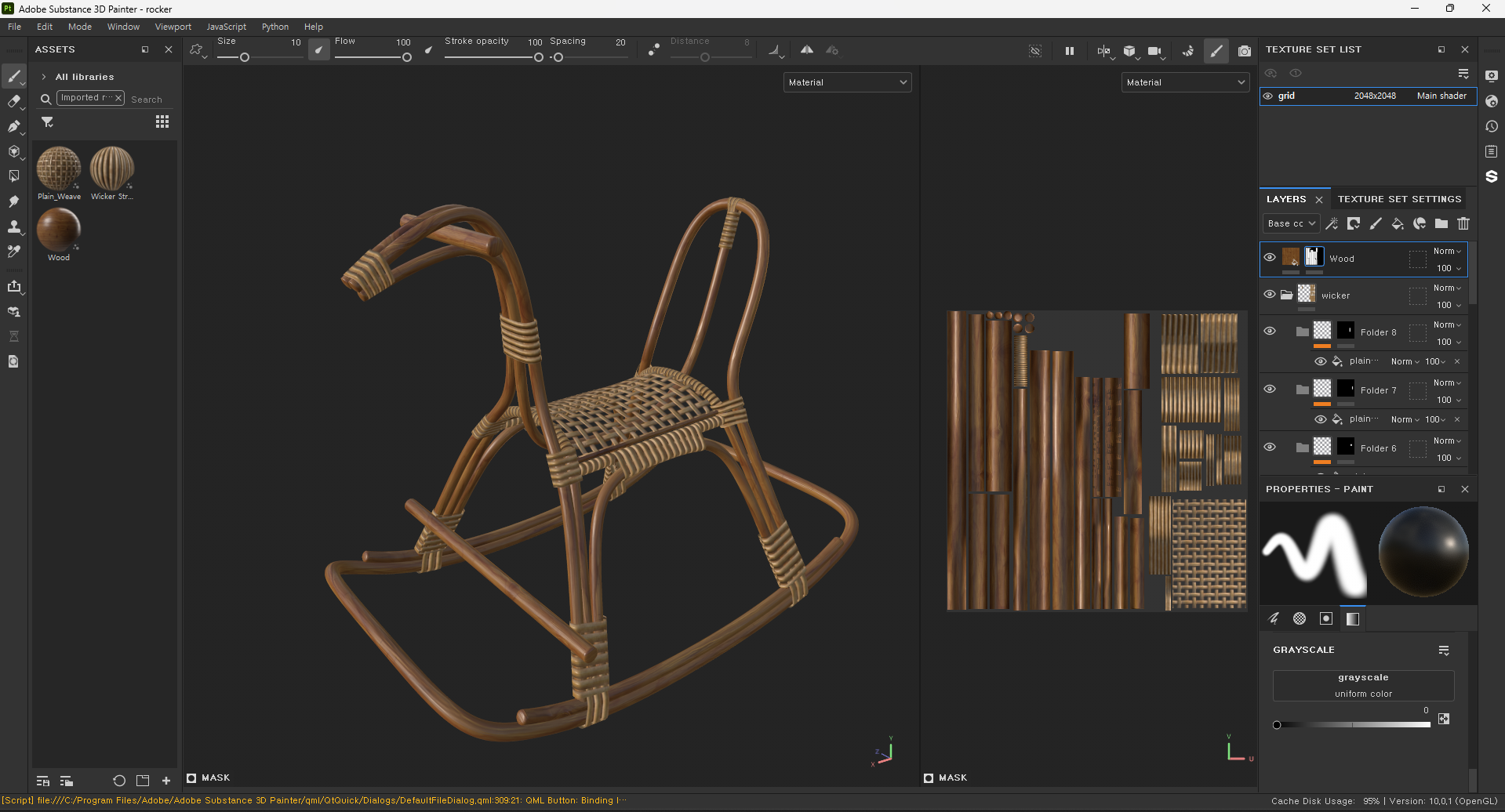Screen dimensions: 1505x812
Task: Add a smart material icon in Layers
Action: (1420, 223)
